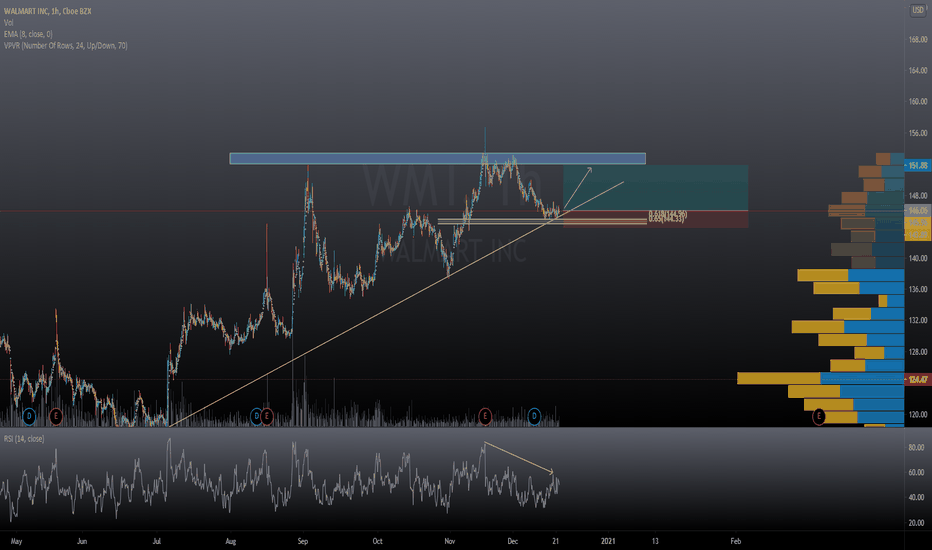This screenshot has height=550, width=932.
Task: Open the USD currency selector
Action: [918, 10]
